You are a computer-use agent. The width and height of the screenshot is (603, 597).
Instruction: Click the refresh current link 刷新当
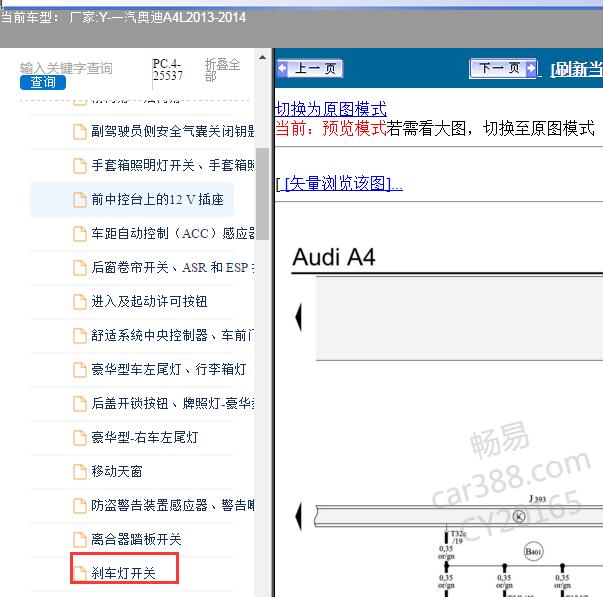coord(576,70)
